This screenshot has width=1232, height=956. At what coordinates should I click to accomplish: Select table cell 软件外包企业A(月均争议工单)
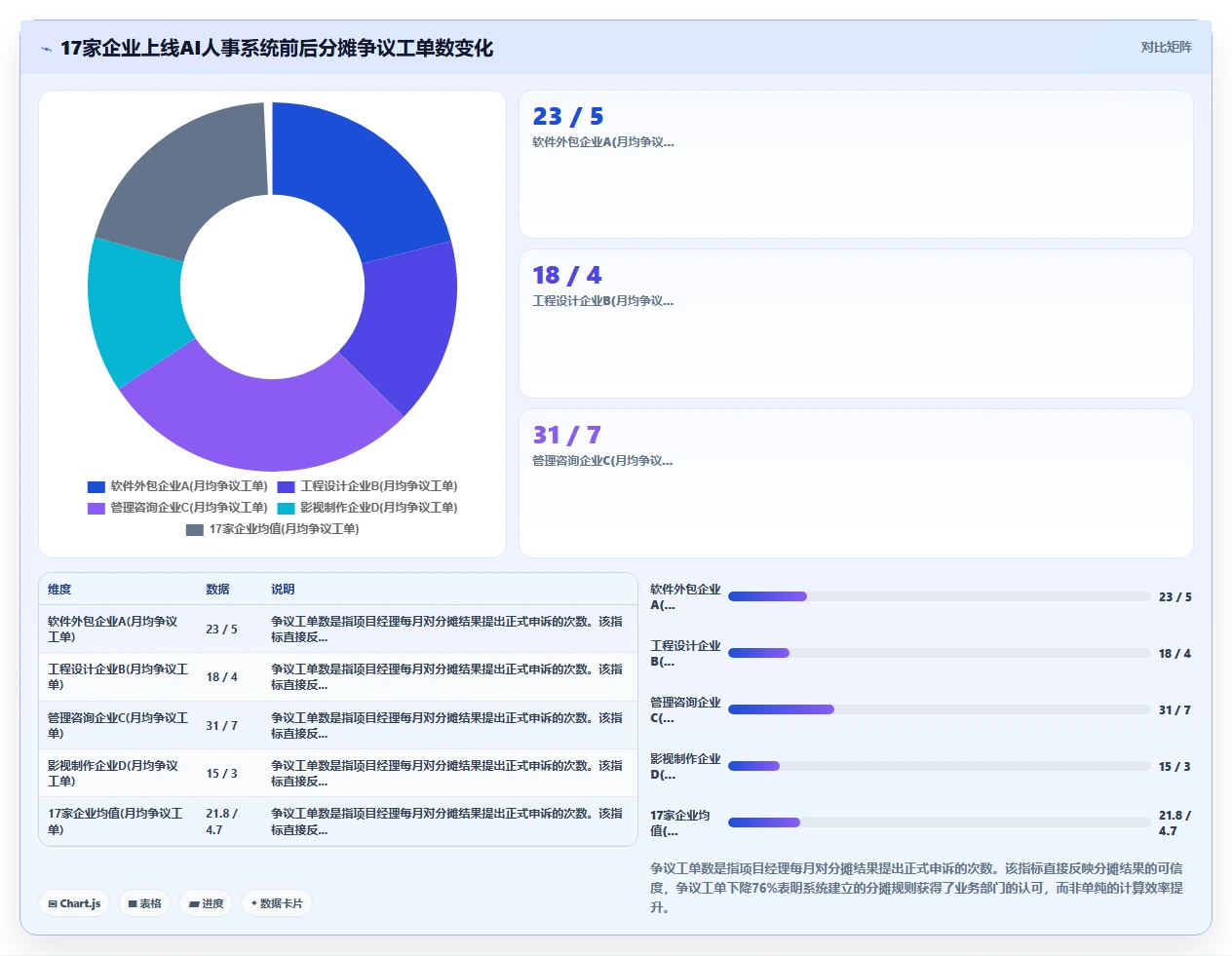coord(117,629)
